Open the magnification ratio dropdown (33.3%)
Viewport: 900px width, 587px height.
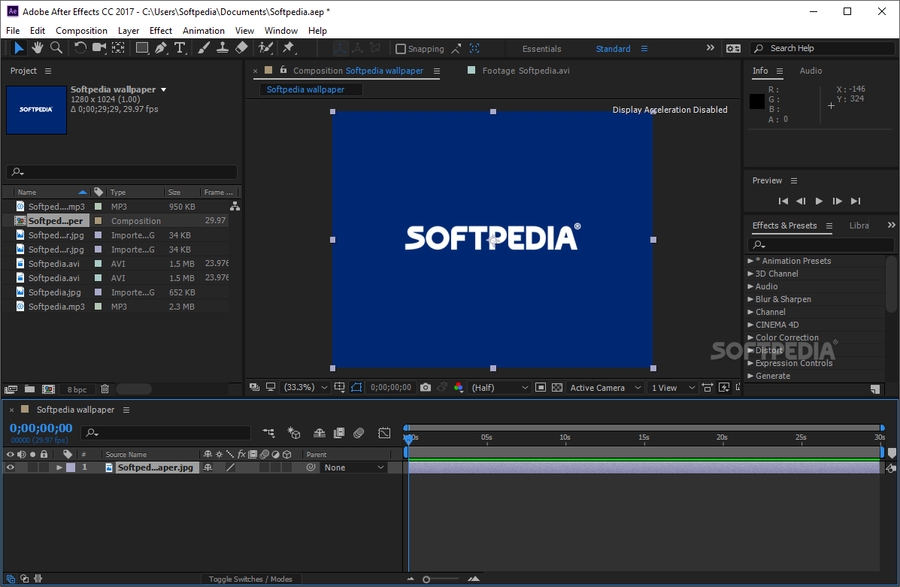[302, 387]
